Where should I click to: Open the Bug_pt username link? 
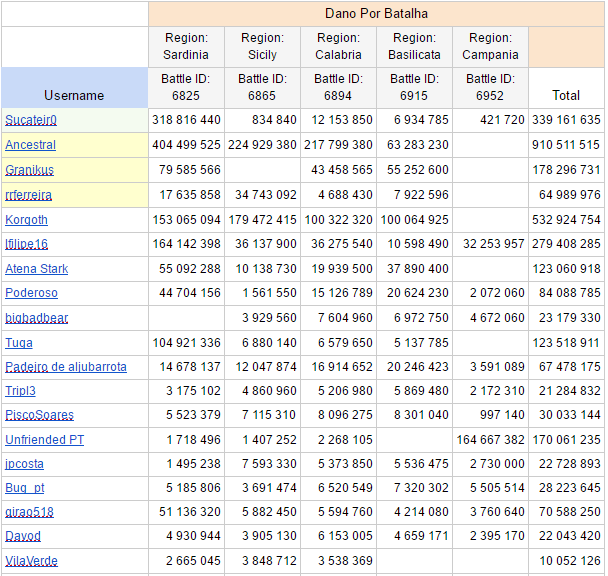click(x=25, y=488)
